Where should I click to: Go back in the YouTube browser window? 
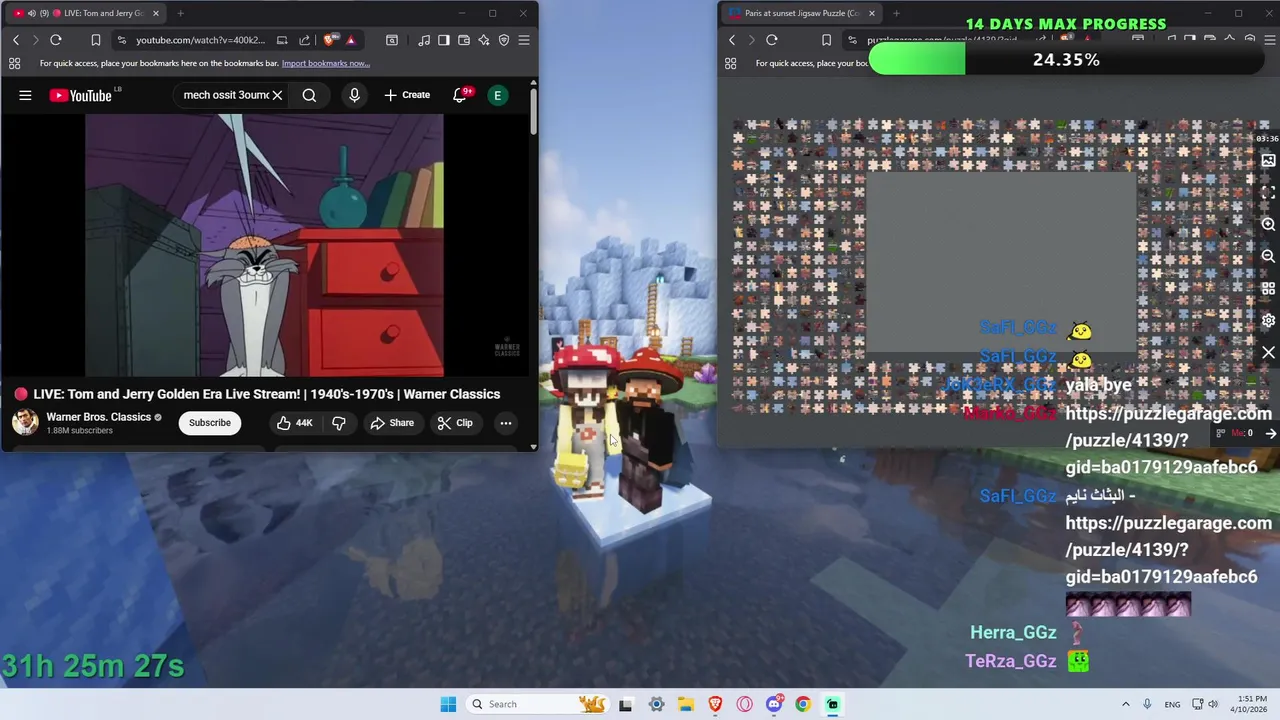point(16,40)
